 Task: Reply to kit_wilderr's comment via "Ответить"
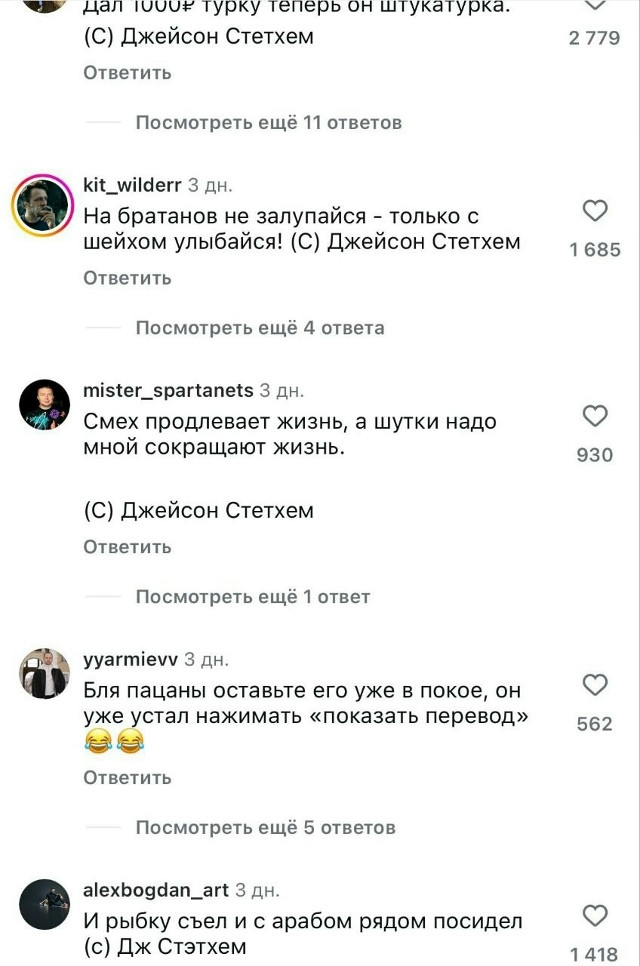pyautogui.click(x=127, y=278)
